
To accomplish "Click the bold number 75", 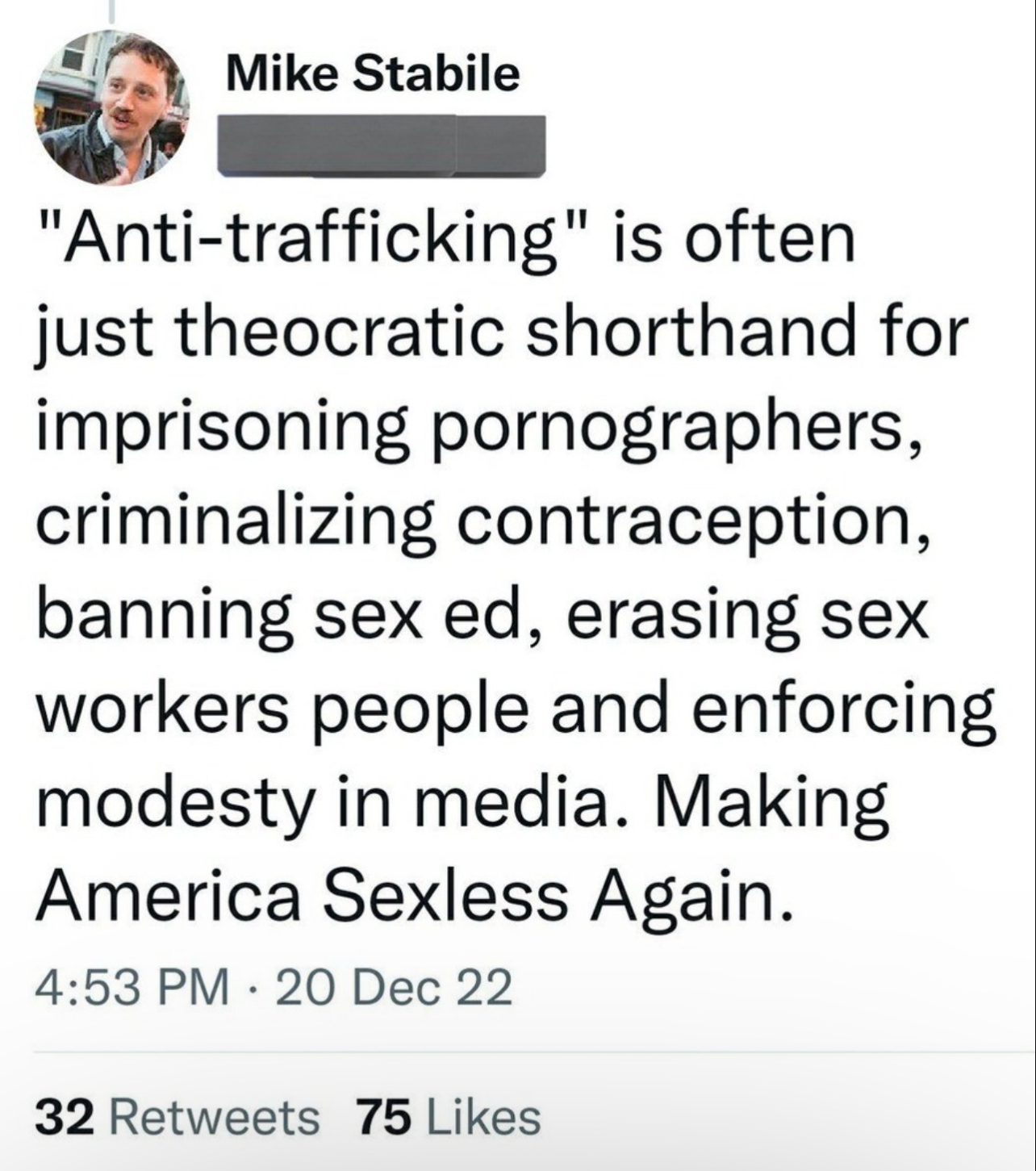I will tap(384, 1117).
